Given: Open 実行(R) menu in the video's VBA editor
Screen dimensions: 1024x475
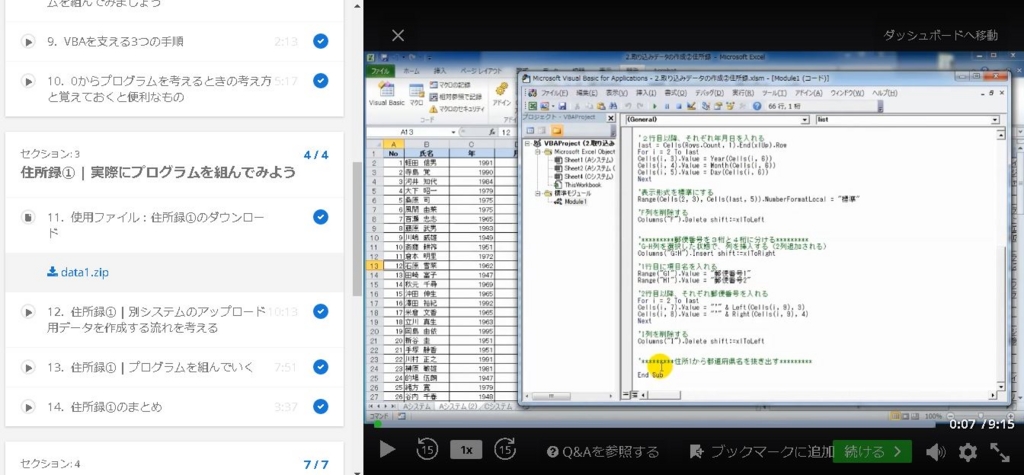Looking at the screenshot, I should [x=743, y=93].
